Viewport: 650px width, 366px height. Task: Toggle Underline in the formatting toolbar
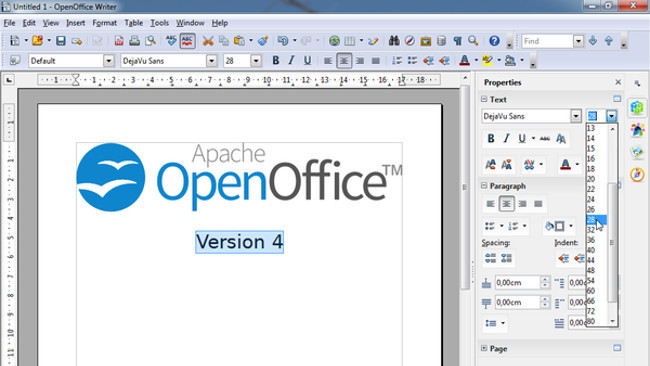[307, 61]
